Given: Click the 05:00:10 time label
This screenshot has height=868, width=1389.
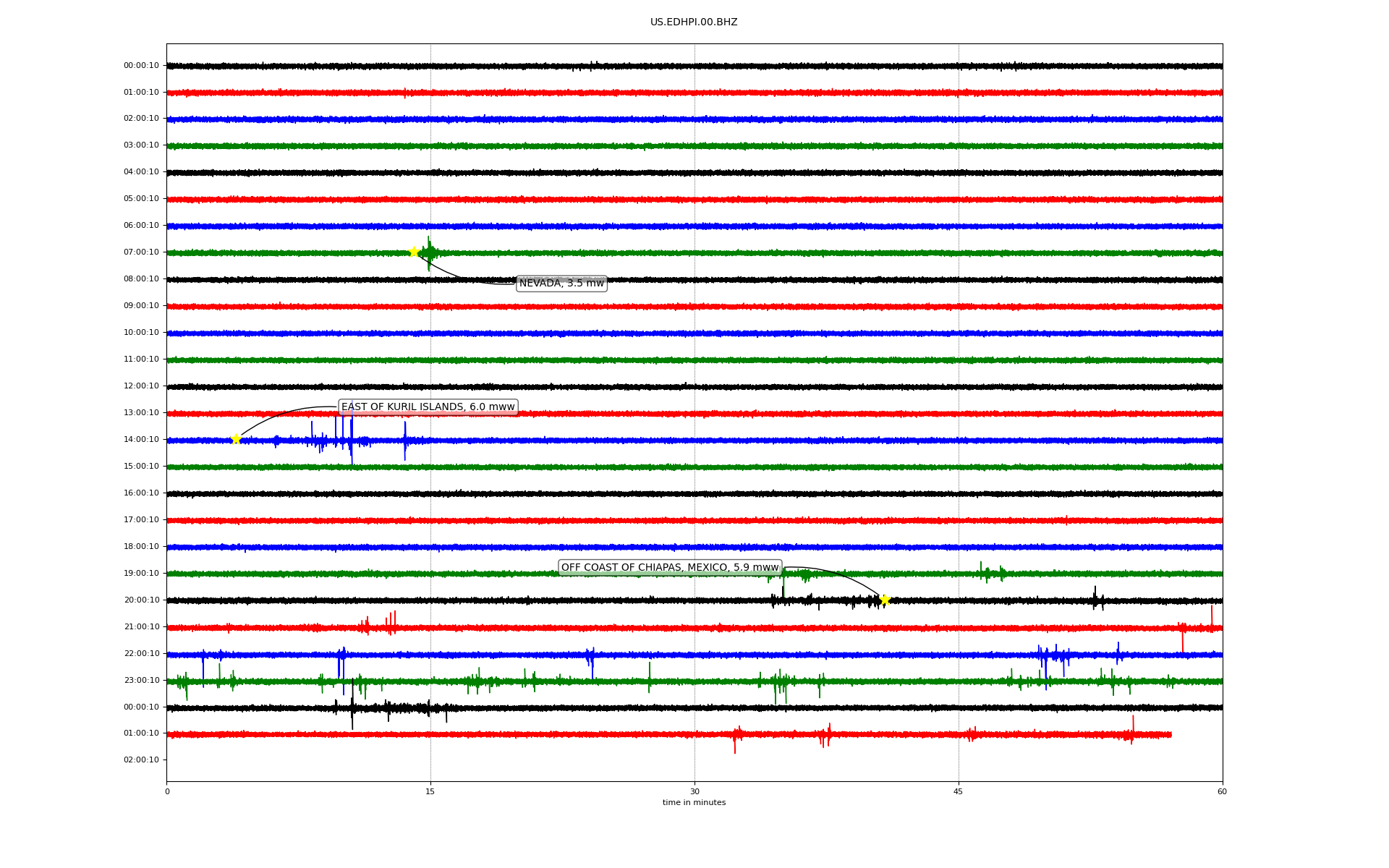Looking at the screenshot, I should tap(141, 199).
